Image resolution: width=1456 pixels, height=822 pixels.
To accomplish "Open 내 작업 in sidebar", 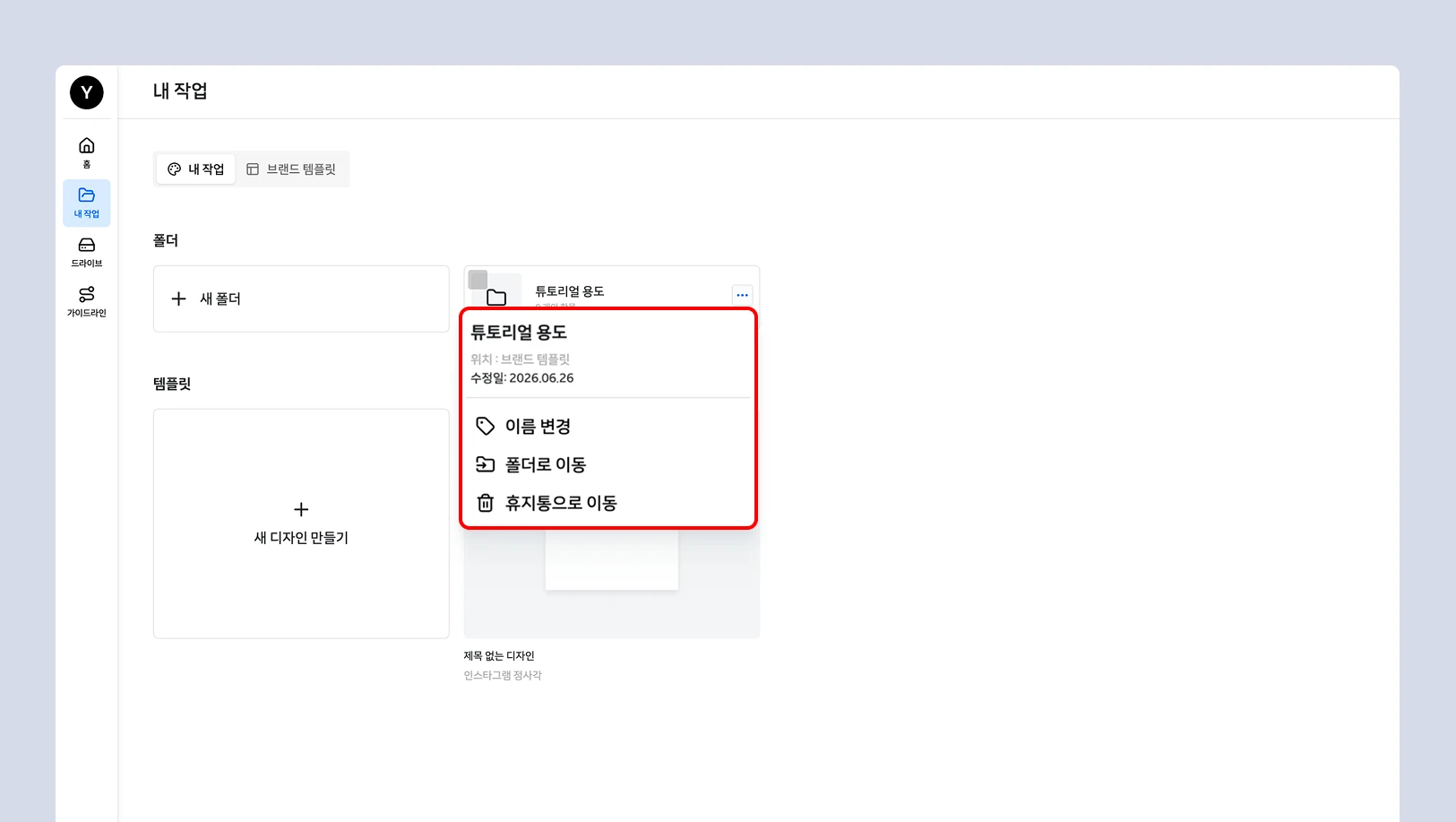I will (87, 203).
